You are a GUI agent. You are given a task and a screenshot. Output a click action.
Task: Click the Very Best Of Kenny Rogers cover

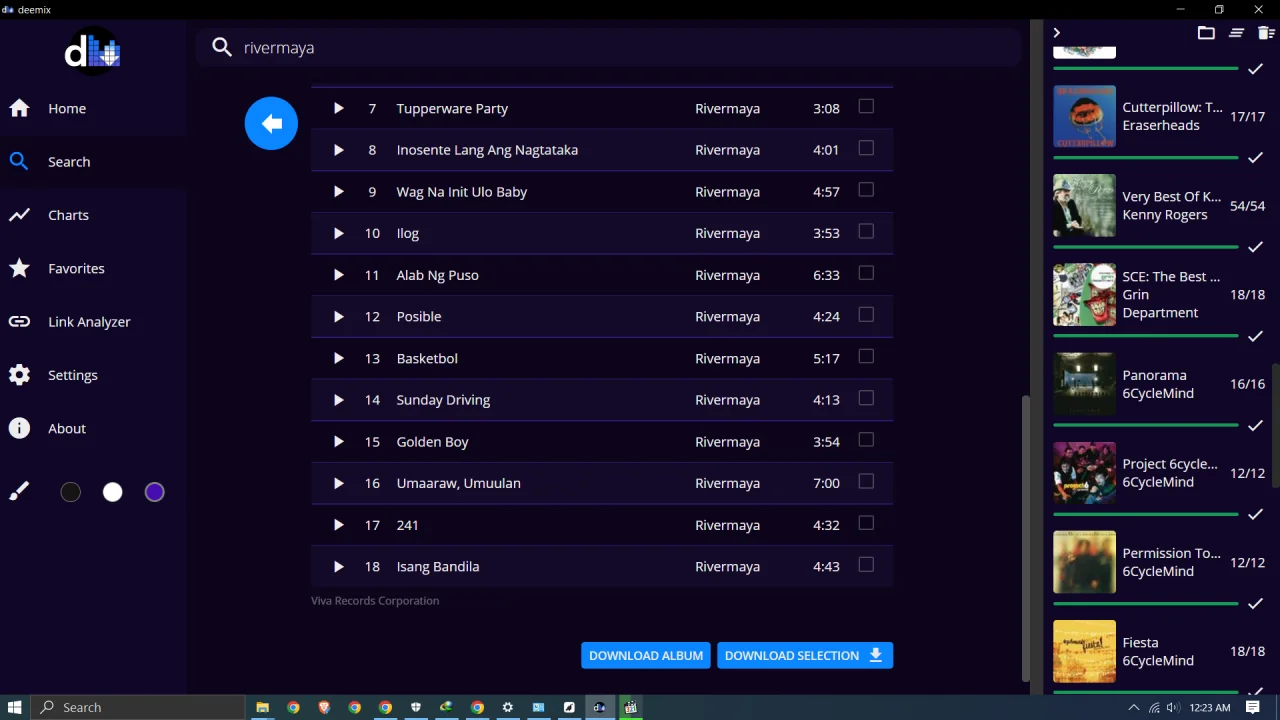pos(1084,205)
